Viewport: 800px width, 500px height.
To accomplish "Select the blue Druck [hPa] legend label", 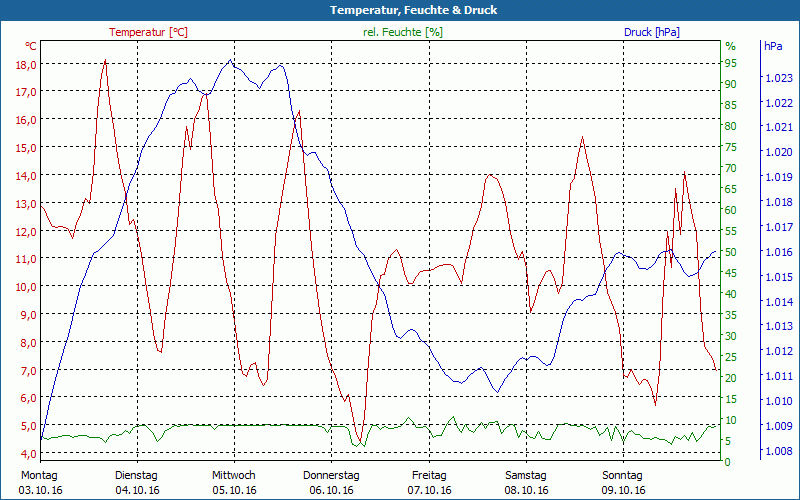I will [x=651, y=32].
